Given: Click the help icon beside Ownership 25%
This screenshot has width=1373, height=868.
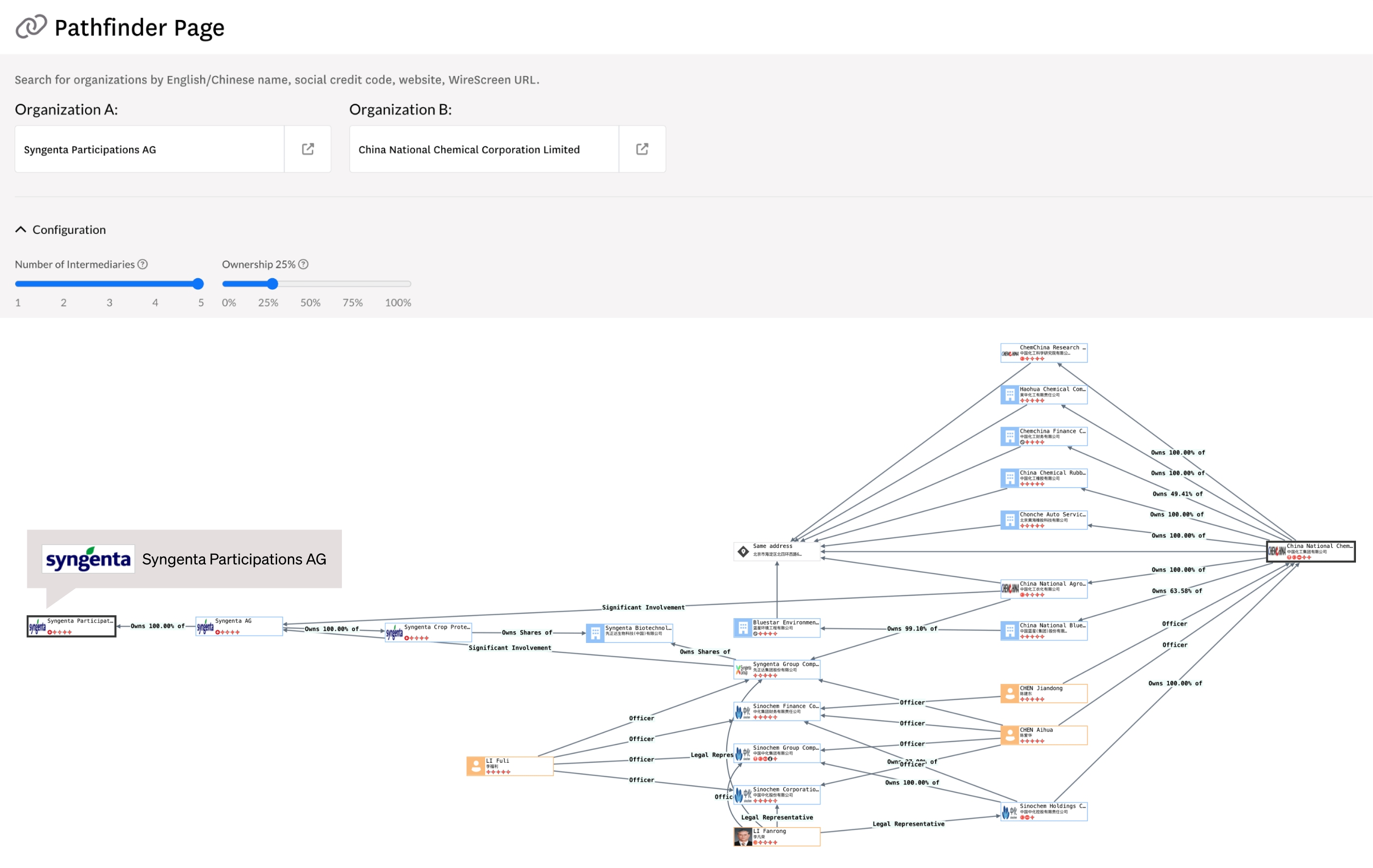Looking at the screenshot, I should point(304,264).
